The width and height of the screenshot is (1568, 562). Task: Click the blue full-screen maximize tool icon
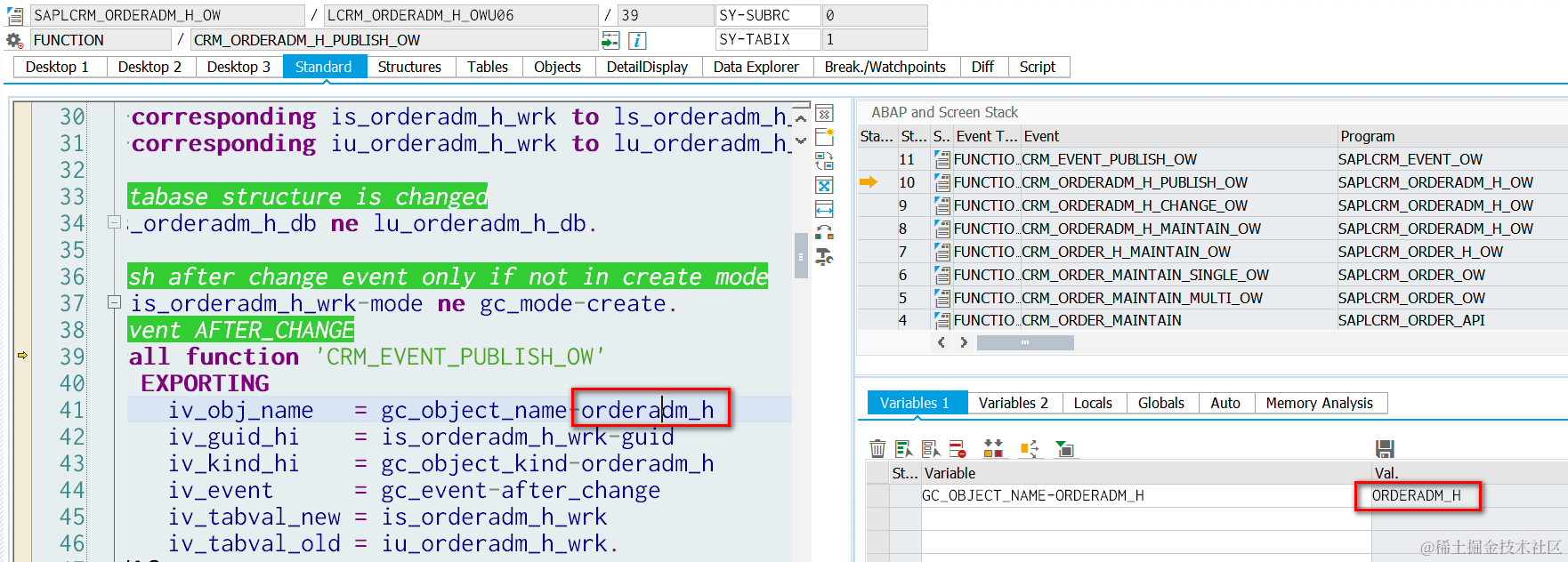point(824,185)
